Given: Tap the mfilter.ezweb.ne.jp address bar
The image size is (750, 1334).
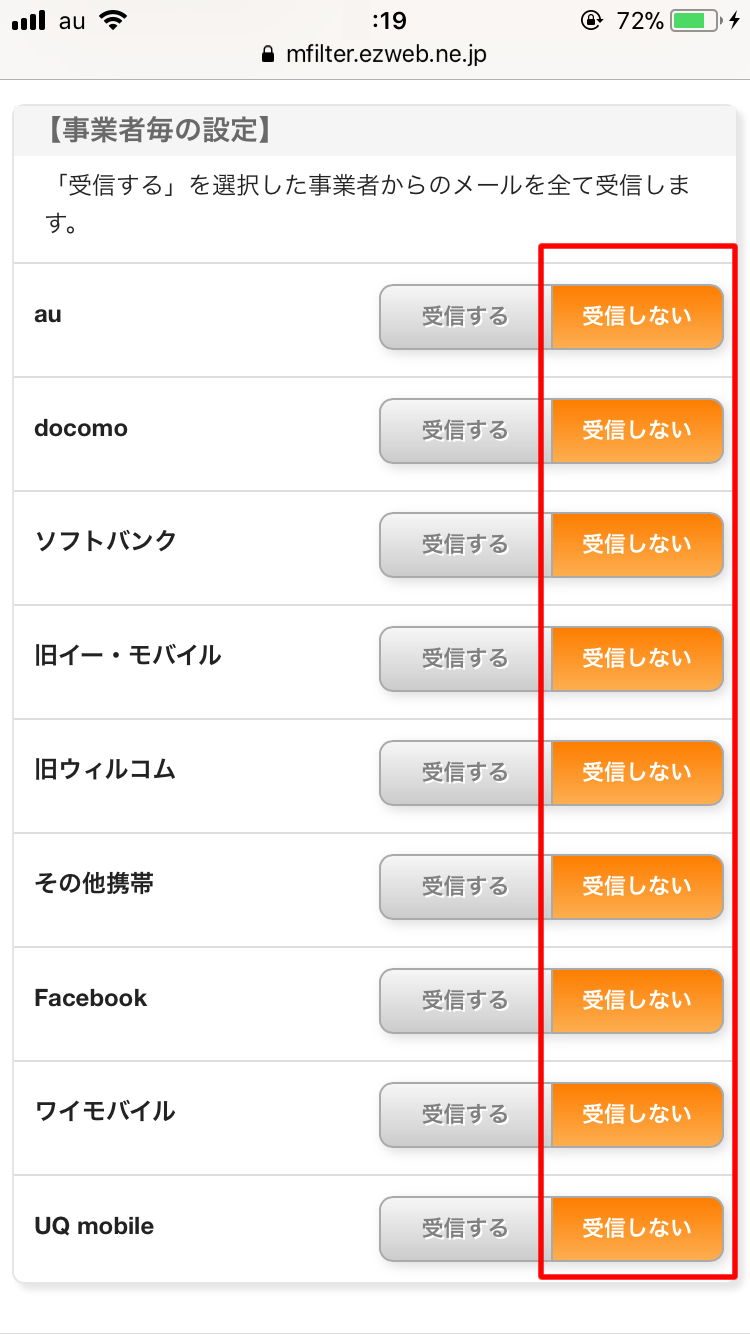Looking at the screenshot, I should tap(385, 54).
